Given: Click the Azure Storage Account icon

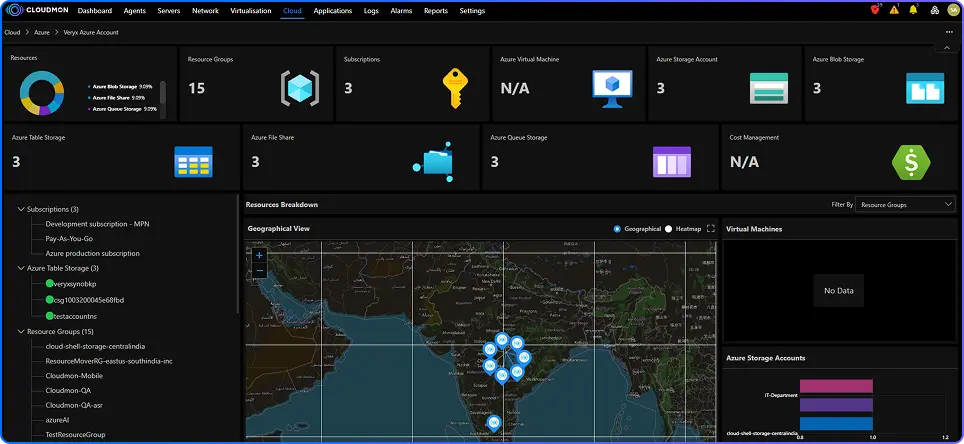Looking at the screenshot, I should (768, 88).
